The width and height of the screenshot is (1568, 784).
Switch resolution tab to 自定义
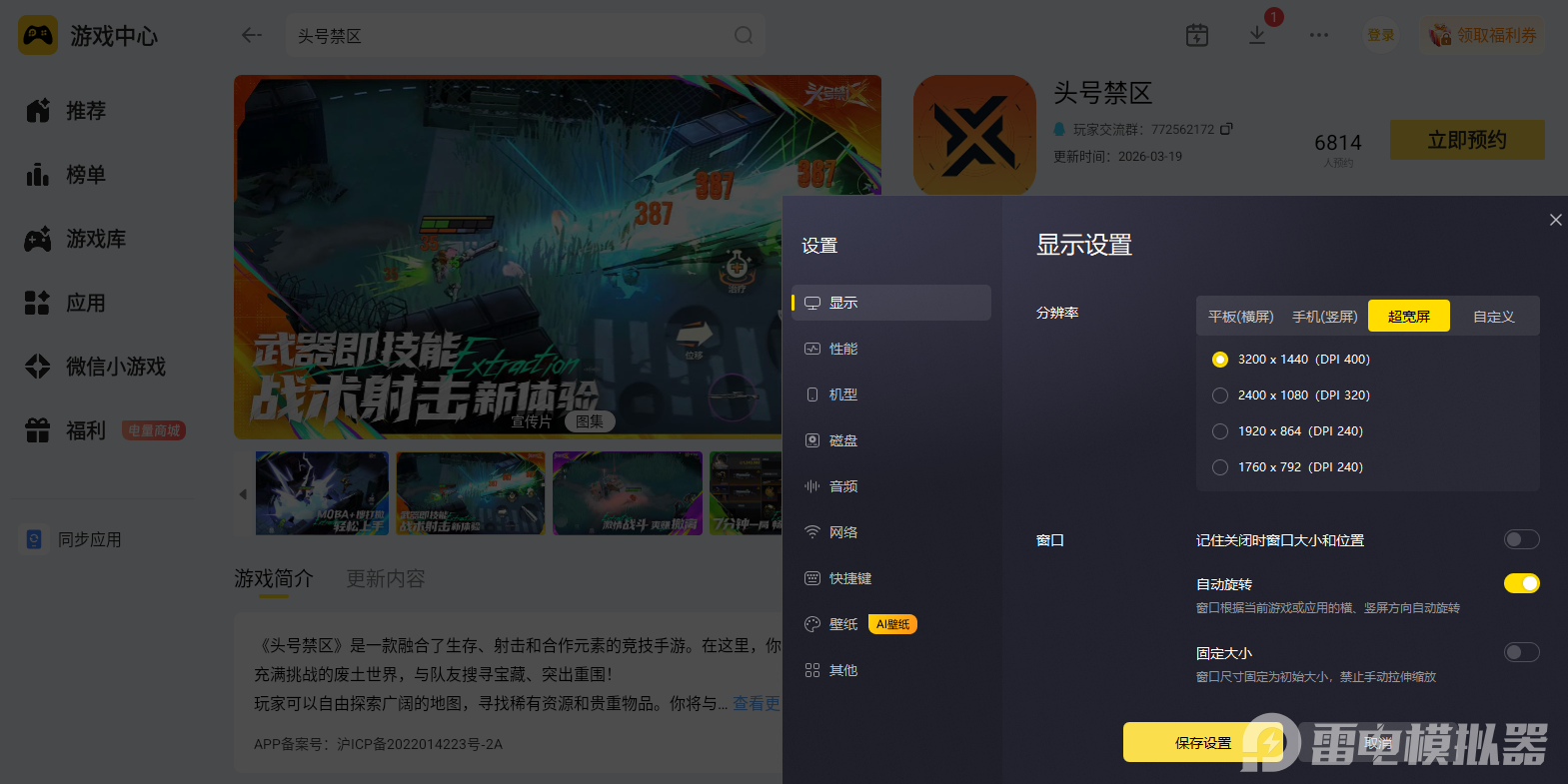[x=1494, y=317]
